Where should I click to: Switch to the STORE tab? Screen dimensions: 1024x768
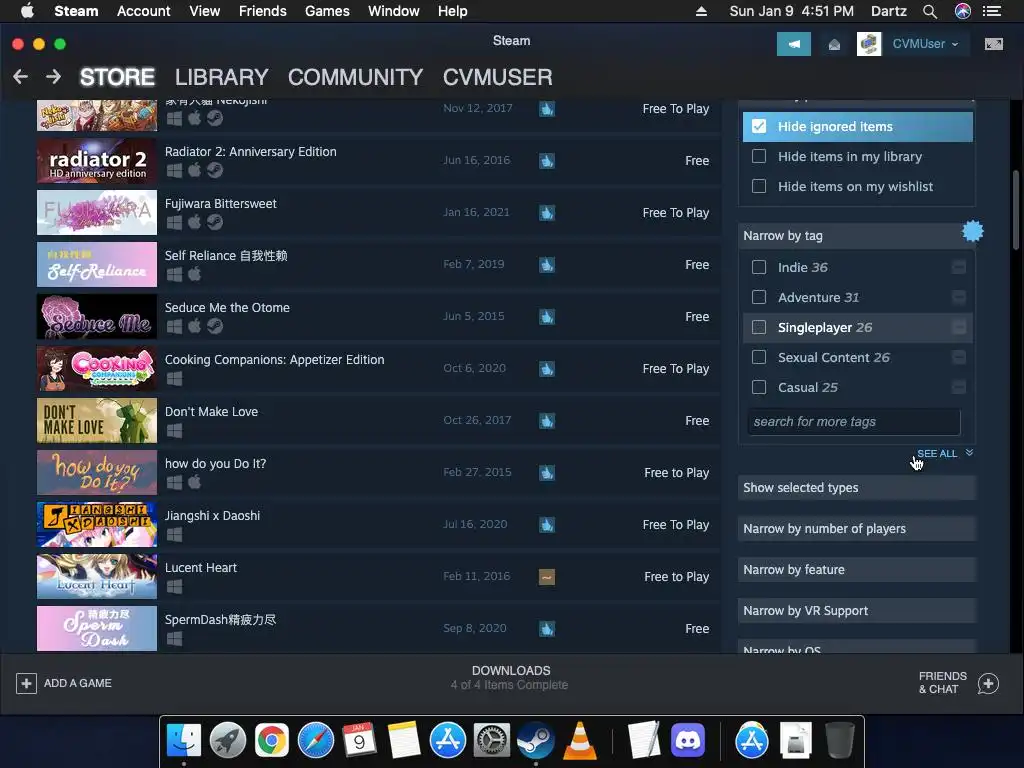click(117, 77)
